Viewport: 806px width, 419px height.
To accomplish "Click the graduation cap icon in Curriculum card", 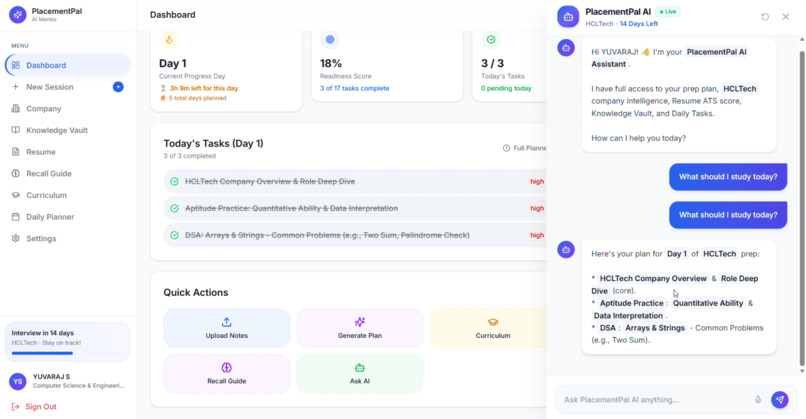I will [x=492, y=322].
